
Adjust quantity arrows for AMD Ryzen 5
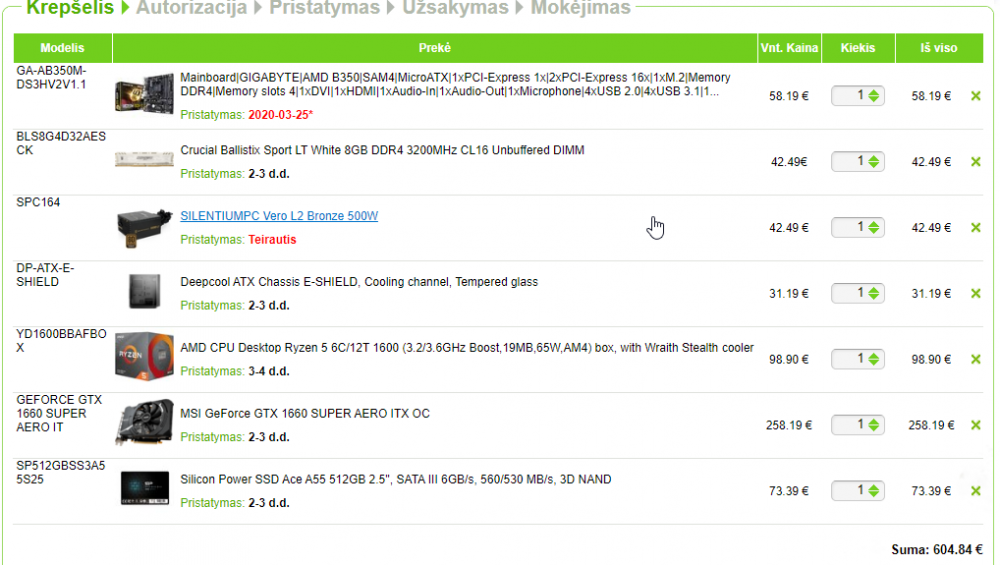click(x=874, y=360)
